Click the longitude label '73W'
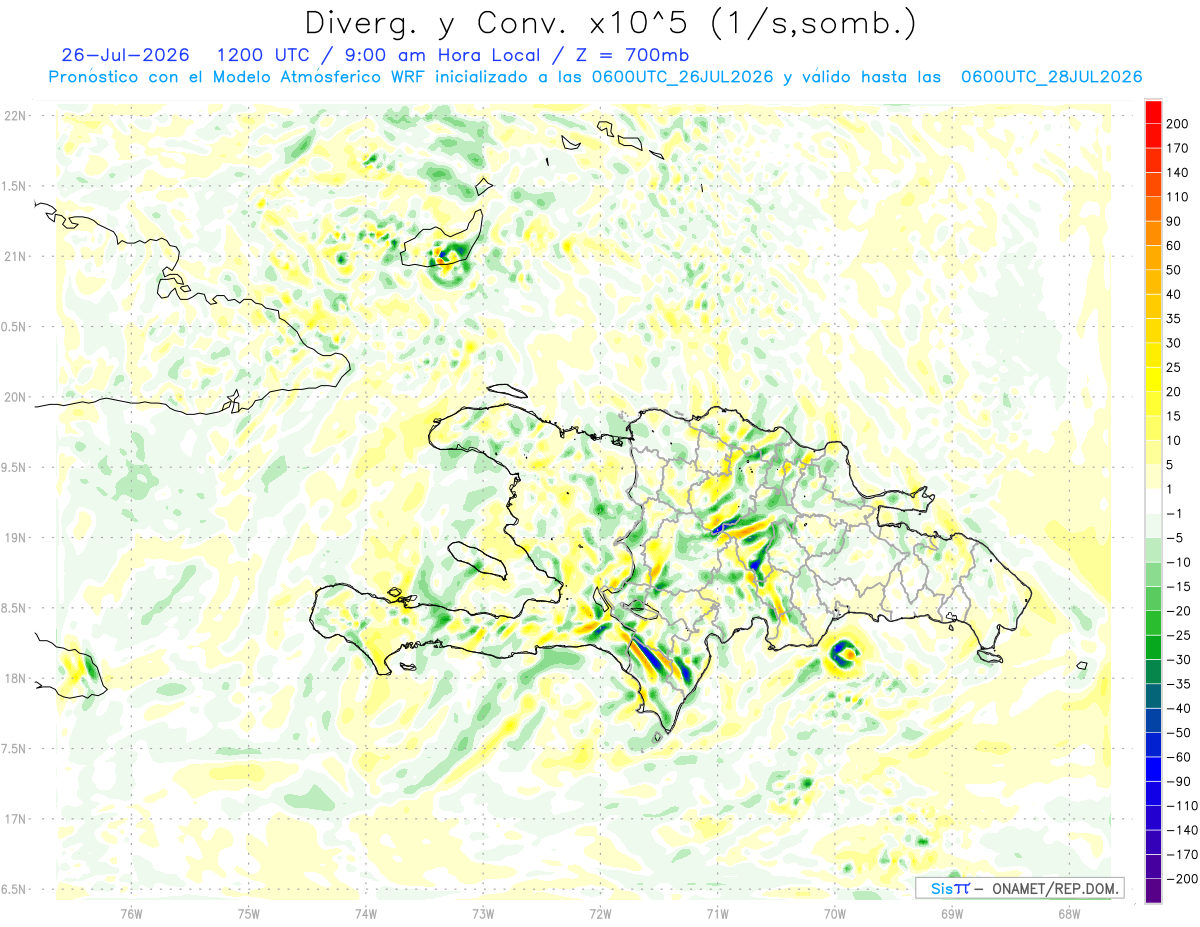The height and width of the screenshot is (927, 1200). (483, 912)
